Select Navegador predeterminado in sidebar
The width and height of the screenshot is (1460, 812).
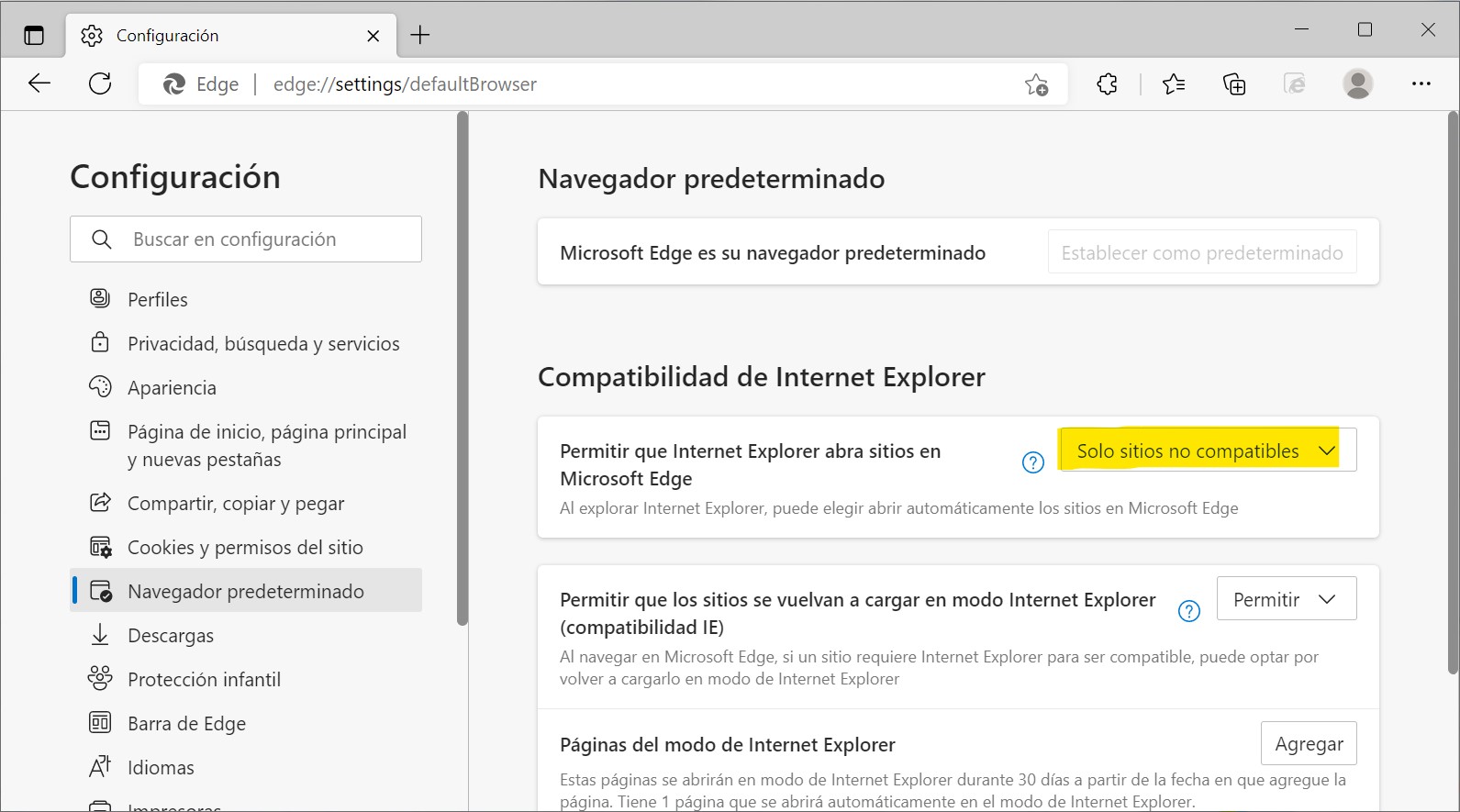point(246,591)
